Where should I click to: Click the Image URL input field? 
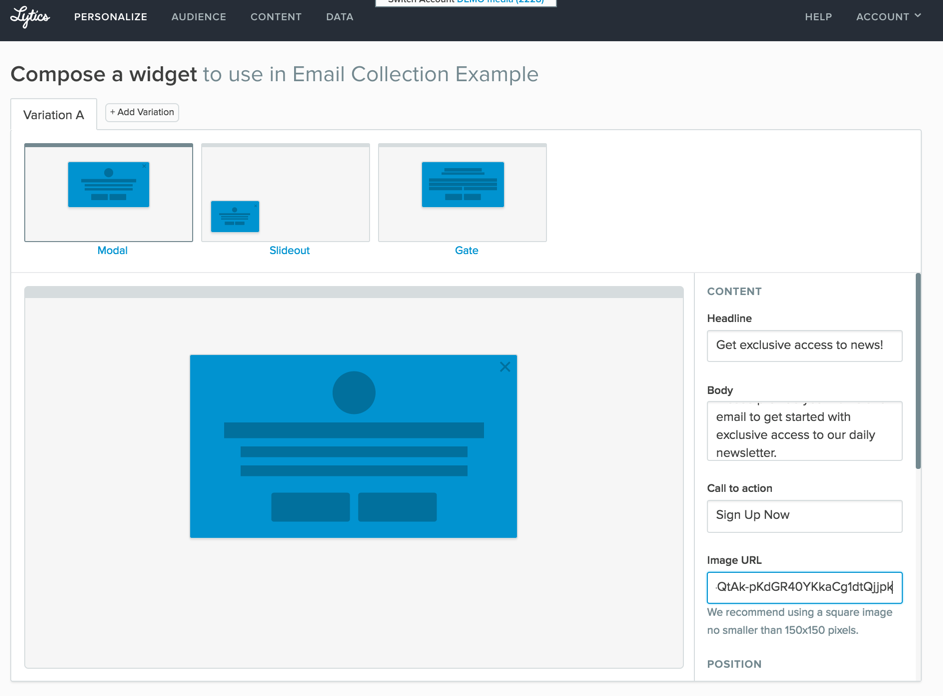(x=805, y=588)
